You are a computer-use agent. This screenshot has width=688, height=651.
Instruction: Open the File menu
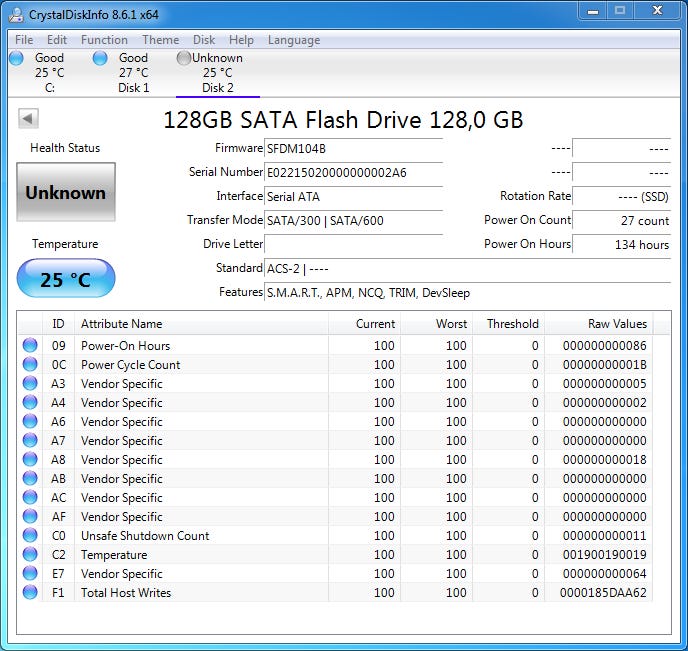24,40
